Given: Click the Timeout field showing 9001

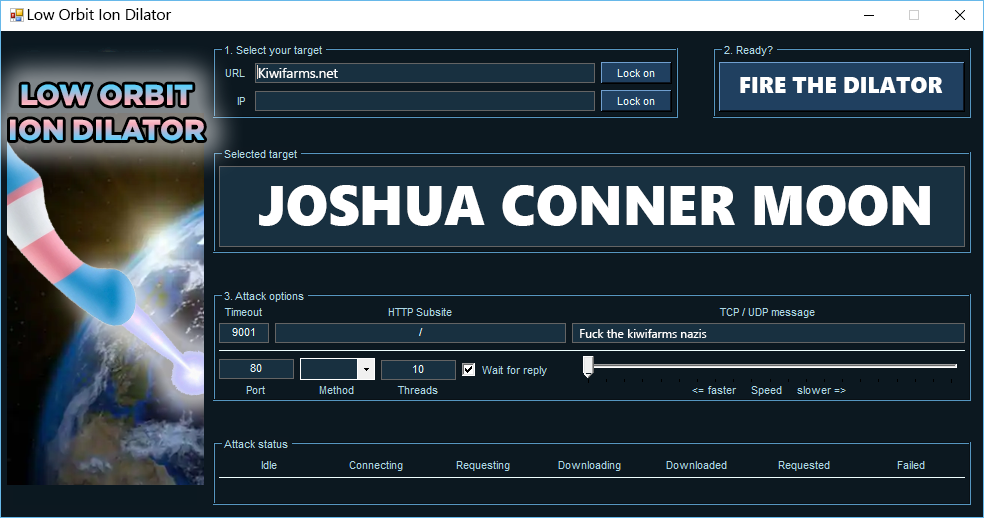Looking at the screenshot, I should pyautogui.click(x=244, y=333).
